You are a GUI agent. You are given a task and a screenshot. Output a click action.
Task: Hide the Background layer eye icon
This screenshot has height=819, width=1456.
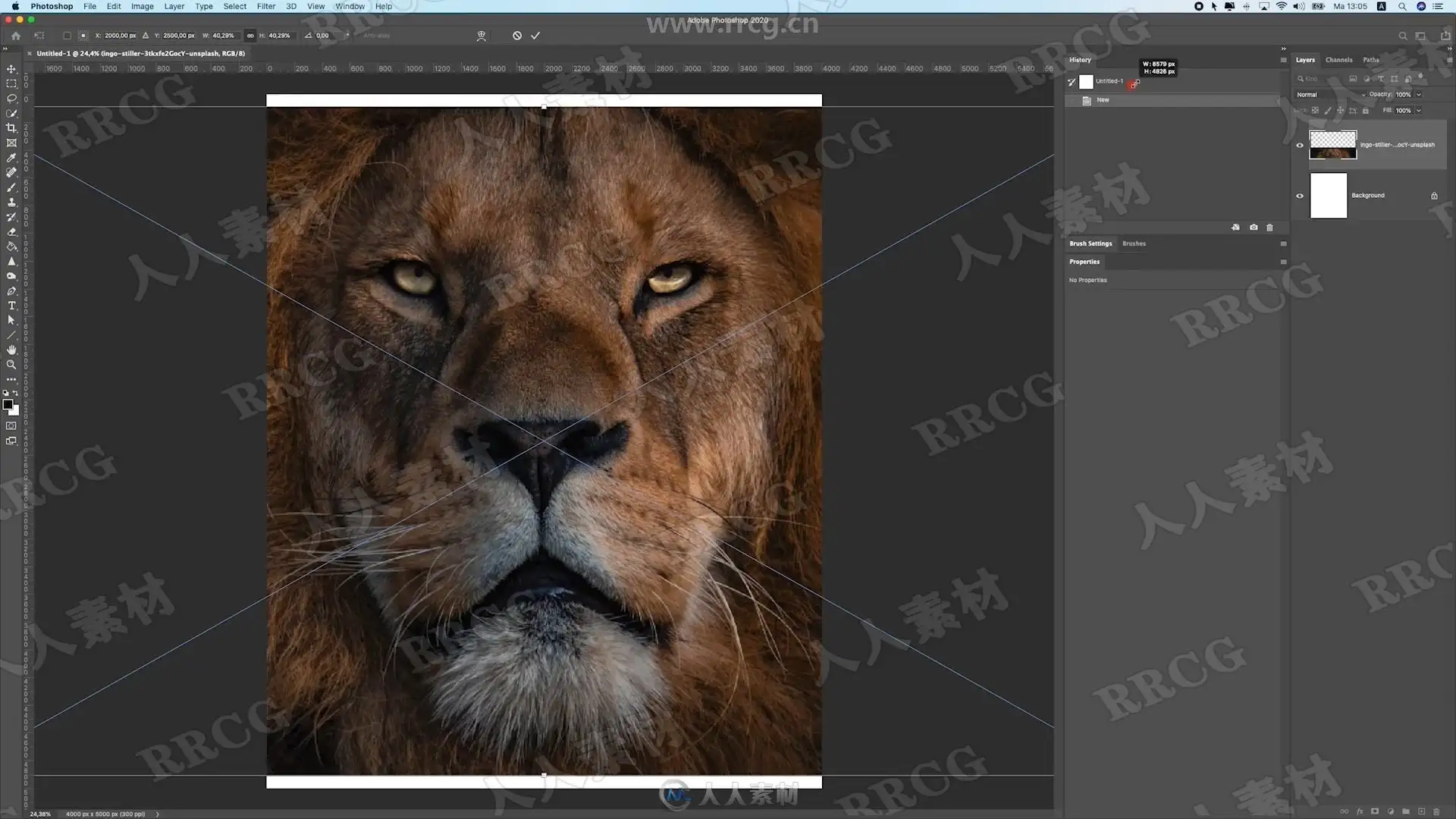1300,196
